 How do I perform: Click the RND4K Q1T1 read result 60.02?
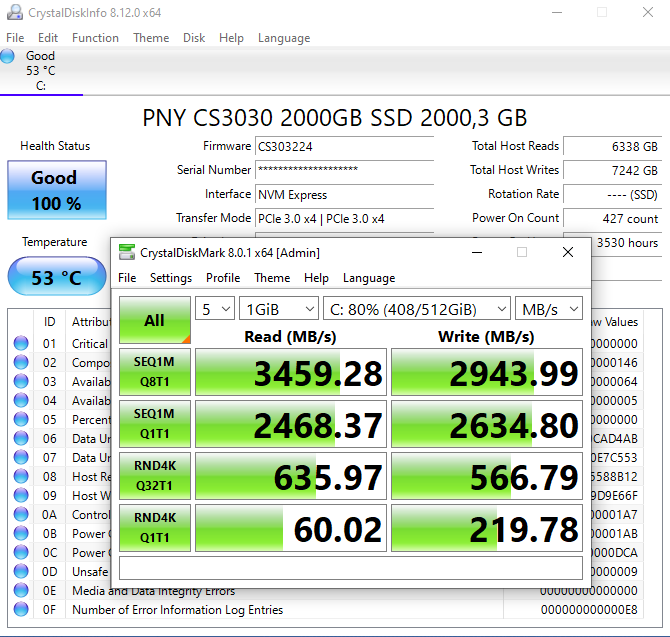point(291,528)
